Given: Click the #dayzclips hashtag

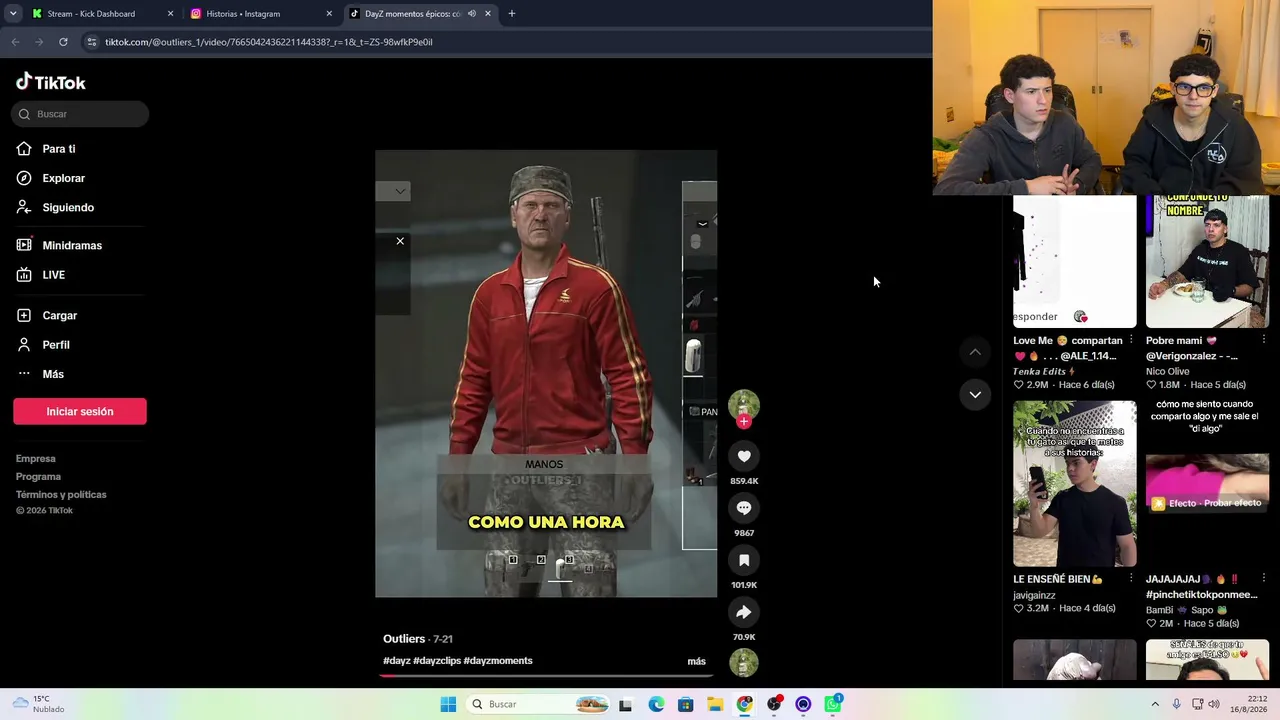Looking at the screenshot, I should (437, 661).
